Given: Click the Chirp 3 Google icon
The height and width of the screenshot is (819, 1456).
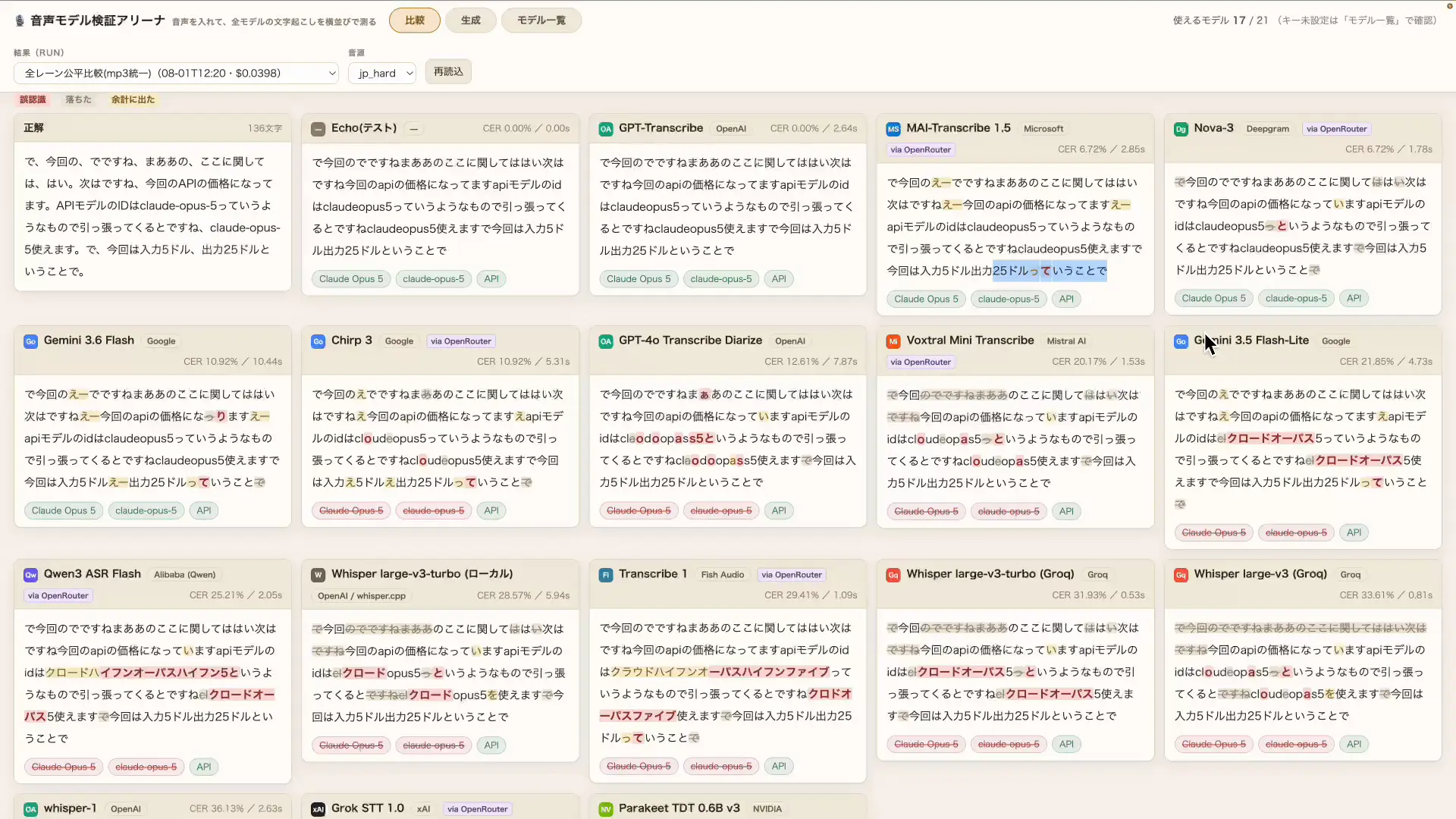Looking at the screenshot, I should click(x=318, y=341).
